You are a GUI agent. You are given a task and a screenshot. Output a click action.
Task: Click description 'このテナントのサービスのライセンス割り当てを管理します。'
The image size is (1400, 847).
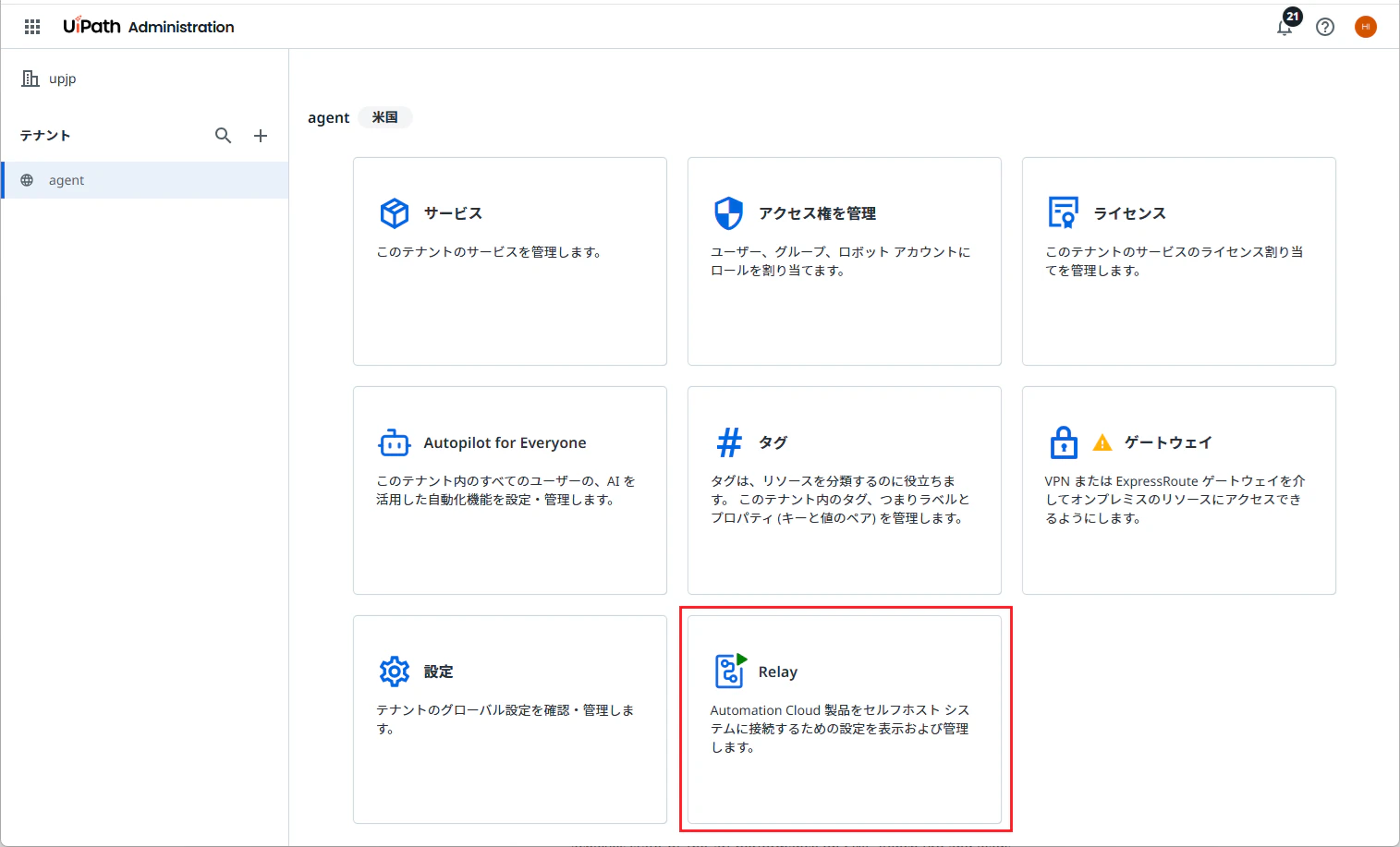pos(1175,261)
